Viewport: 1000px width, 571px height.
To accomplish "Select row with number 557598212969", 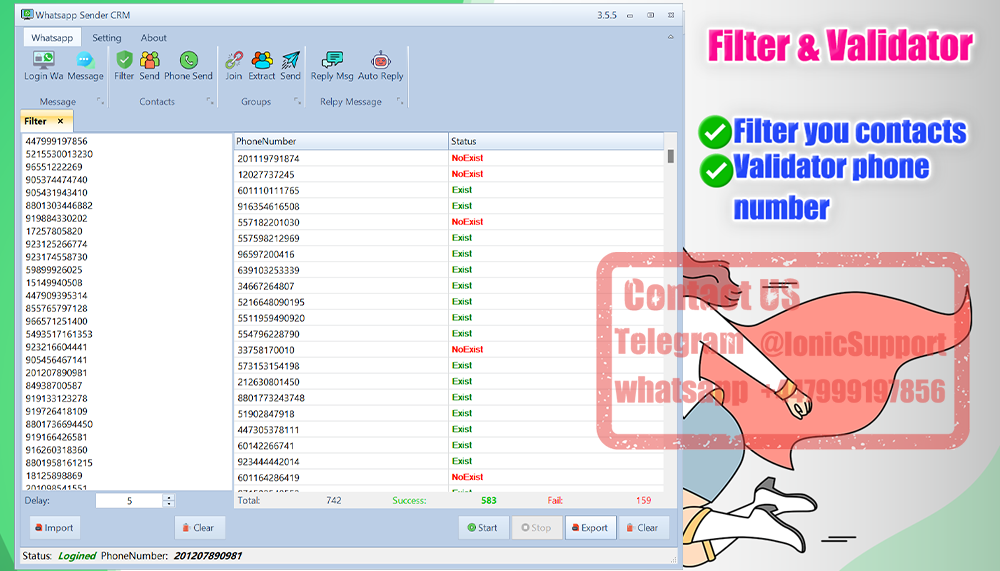I will pyautogui.click(x=449, y=238).
